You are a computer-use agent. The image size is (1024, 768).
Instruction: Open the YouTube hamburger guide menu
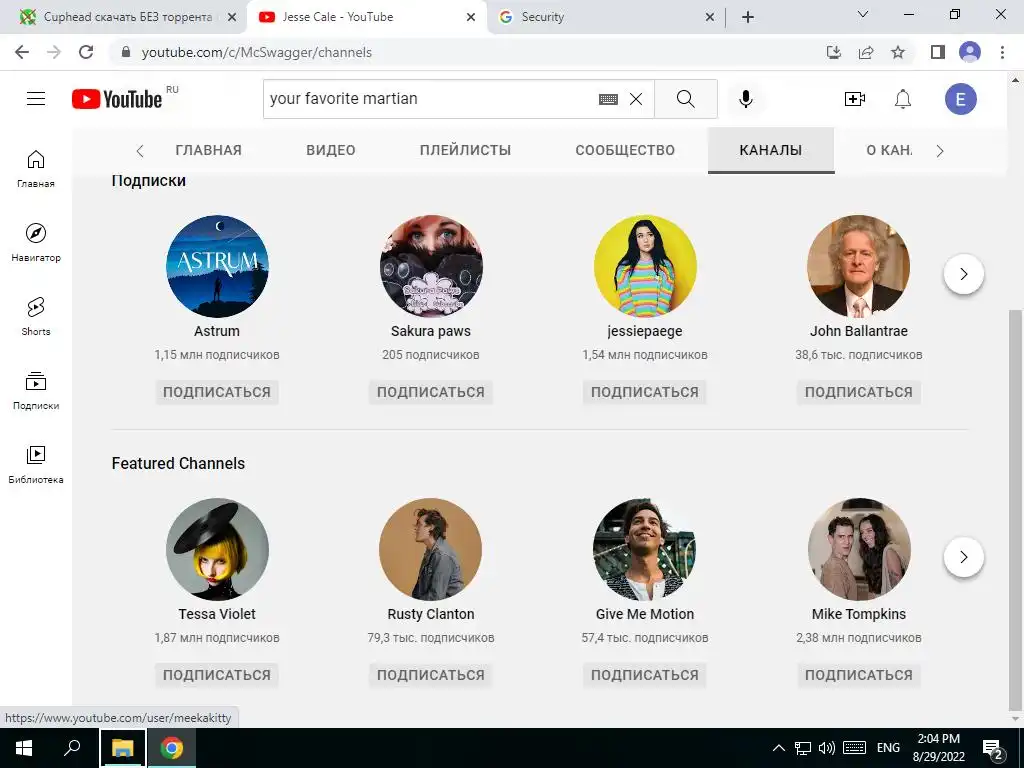(x=36, y=99)
